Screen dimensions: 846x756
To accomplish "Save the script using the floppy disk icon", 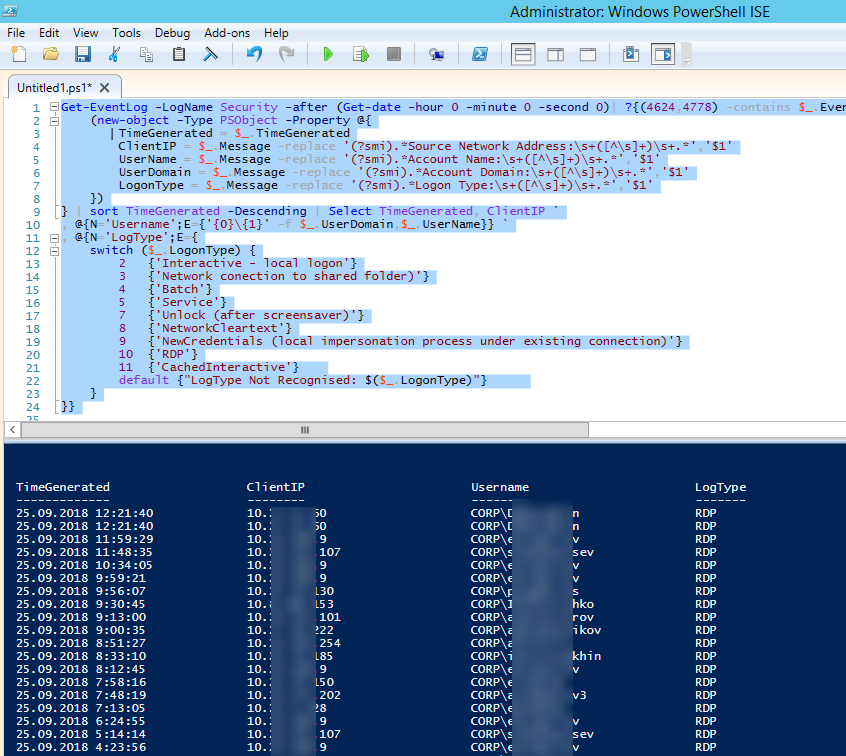I will [82, 54].
